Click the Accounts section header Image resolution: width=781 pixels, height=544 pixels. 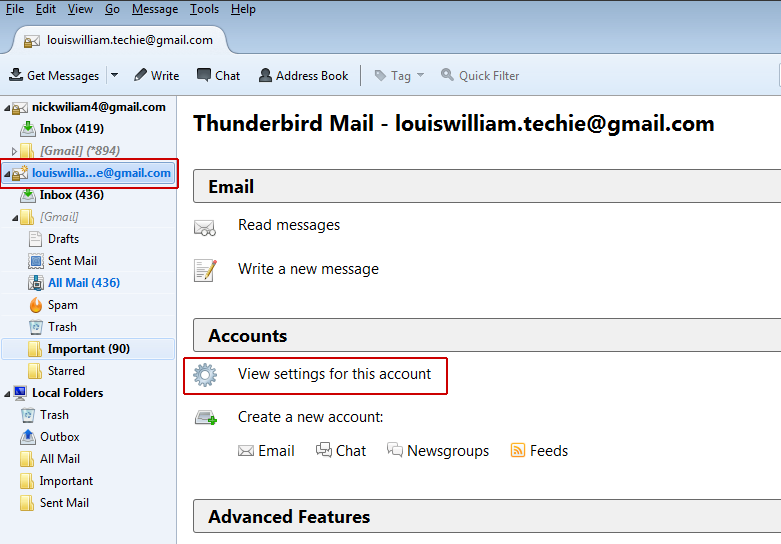coord(487,335)
